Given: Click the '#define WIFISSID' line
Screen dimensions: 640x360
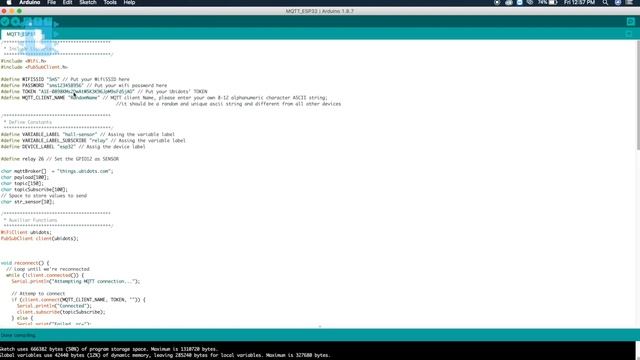Looking at the screenshot, I should tap(65, 79).
